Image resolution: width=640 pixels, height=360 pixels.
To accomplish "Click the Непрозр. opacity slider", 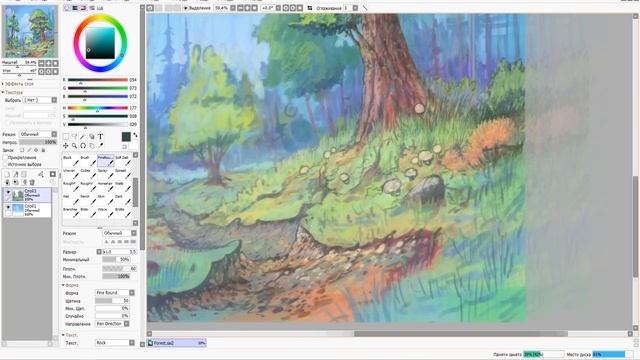I will pos(38,142).
